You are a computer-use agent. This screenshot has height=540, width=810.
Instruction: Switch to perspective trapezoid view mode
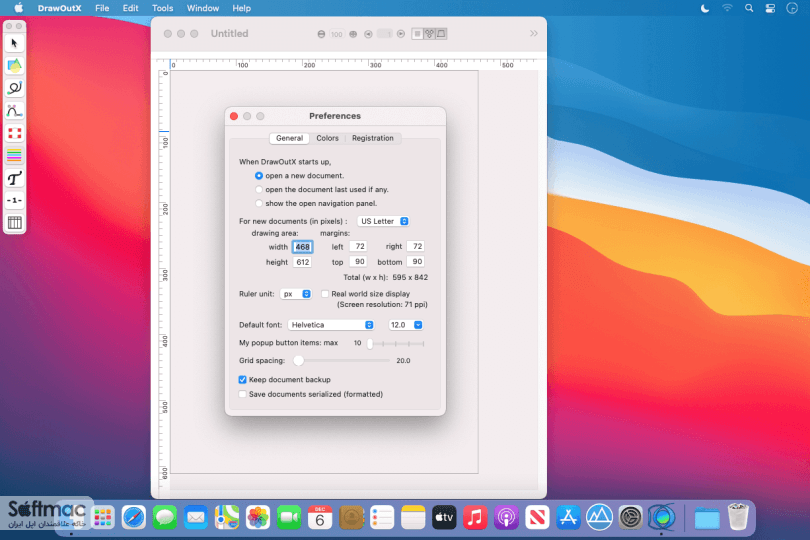click(441, 34)
